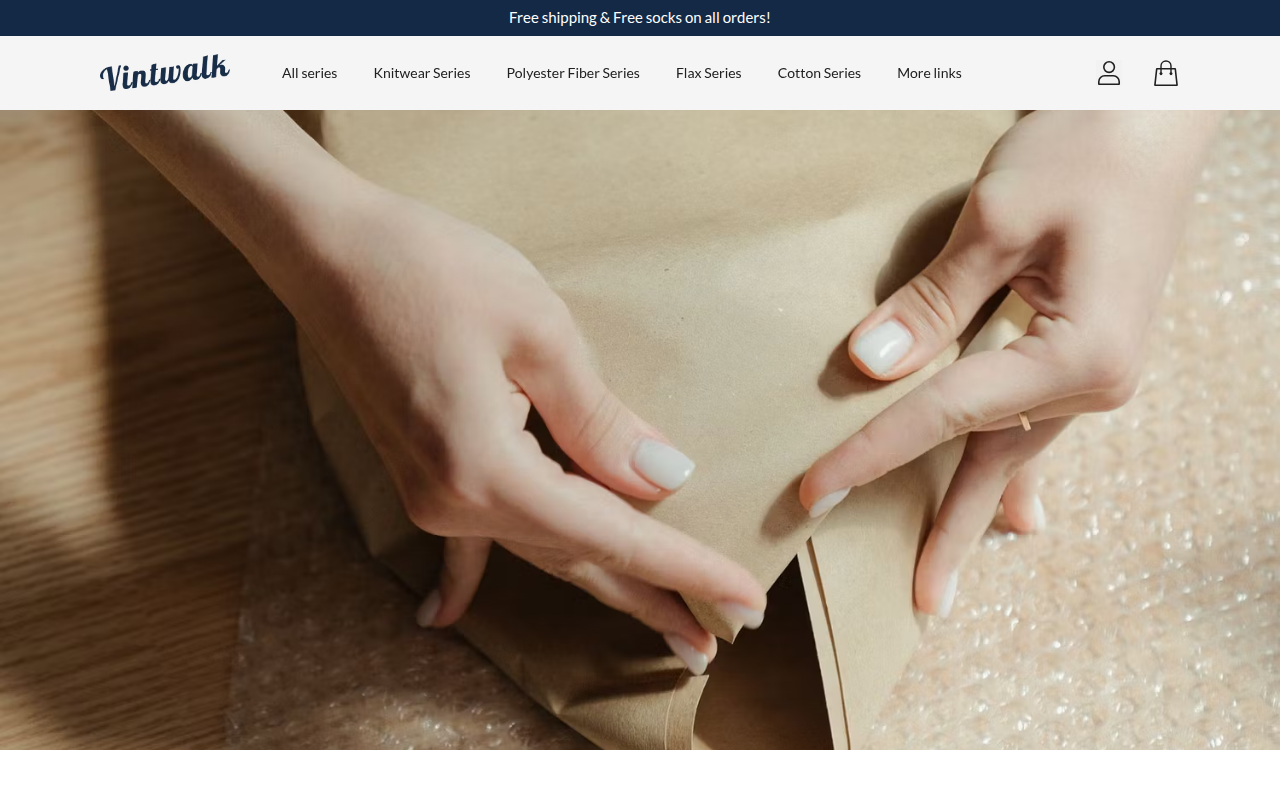
Task: Click the free shipping announcement banner
Action: pyautogui.click(x=640, y=18)
